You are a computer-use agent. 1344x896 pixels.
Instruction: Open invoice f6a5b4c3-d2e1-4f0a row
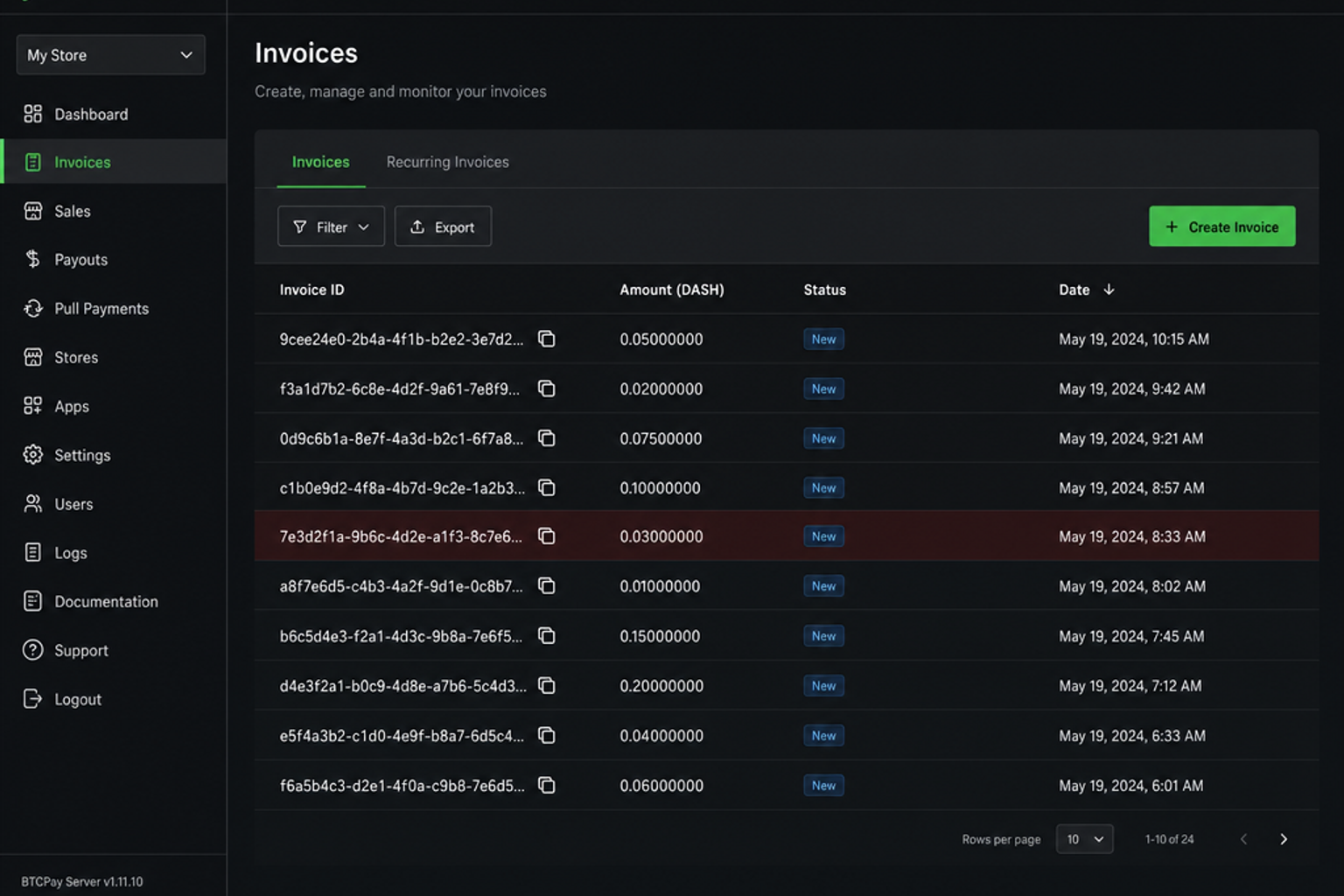pos(786,786)
